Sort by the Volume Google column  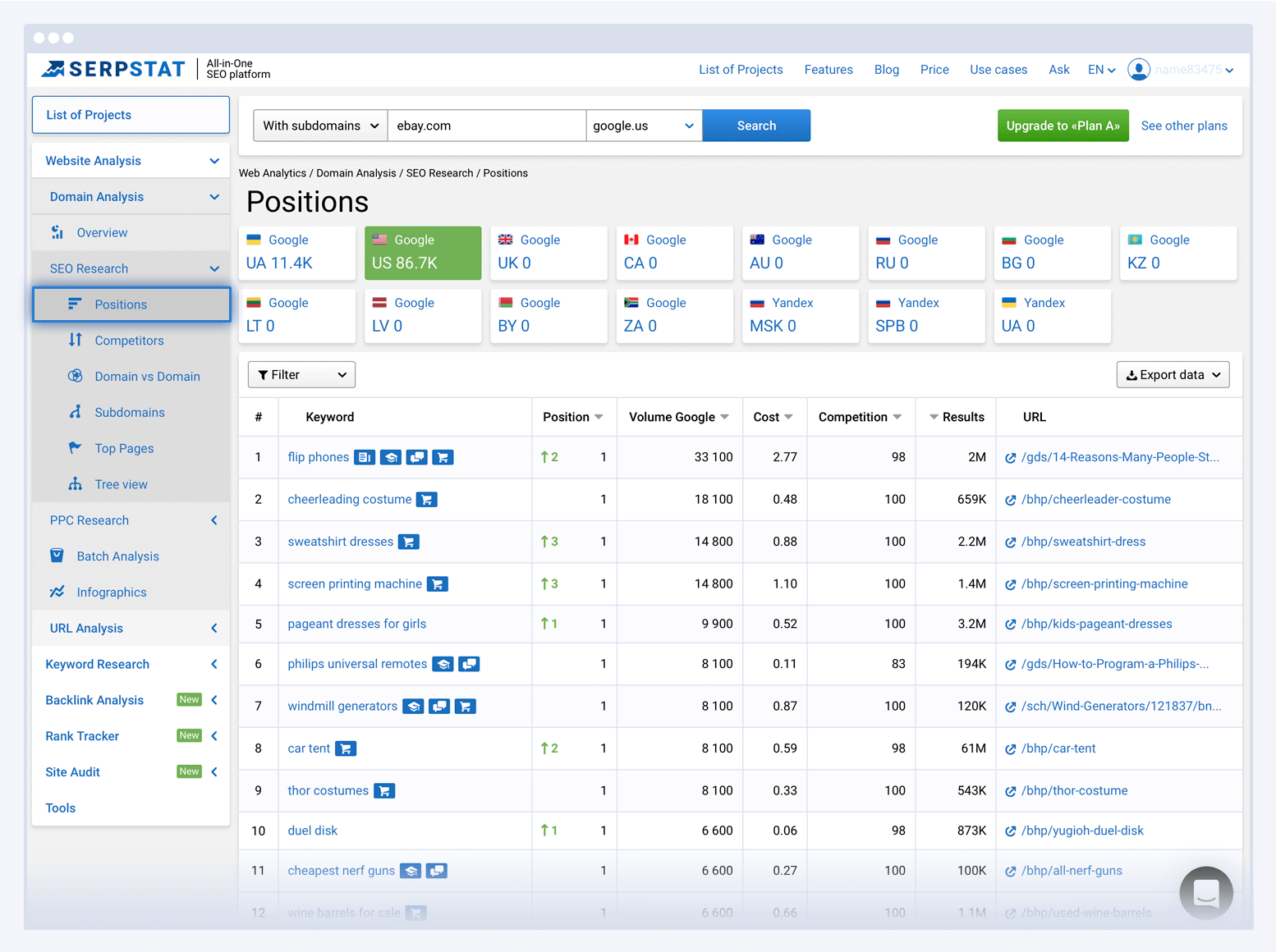pos(679,417)
